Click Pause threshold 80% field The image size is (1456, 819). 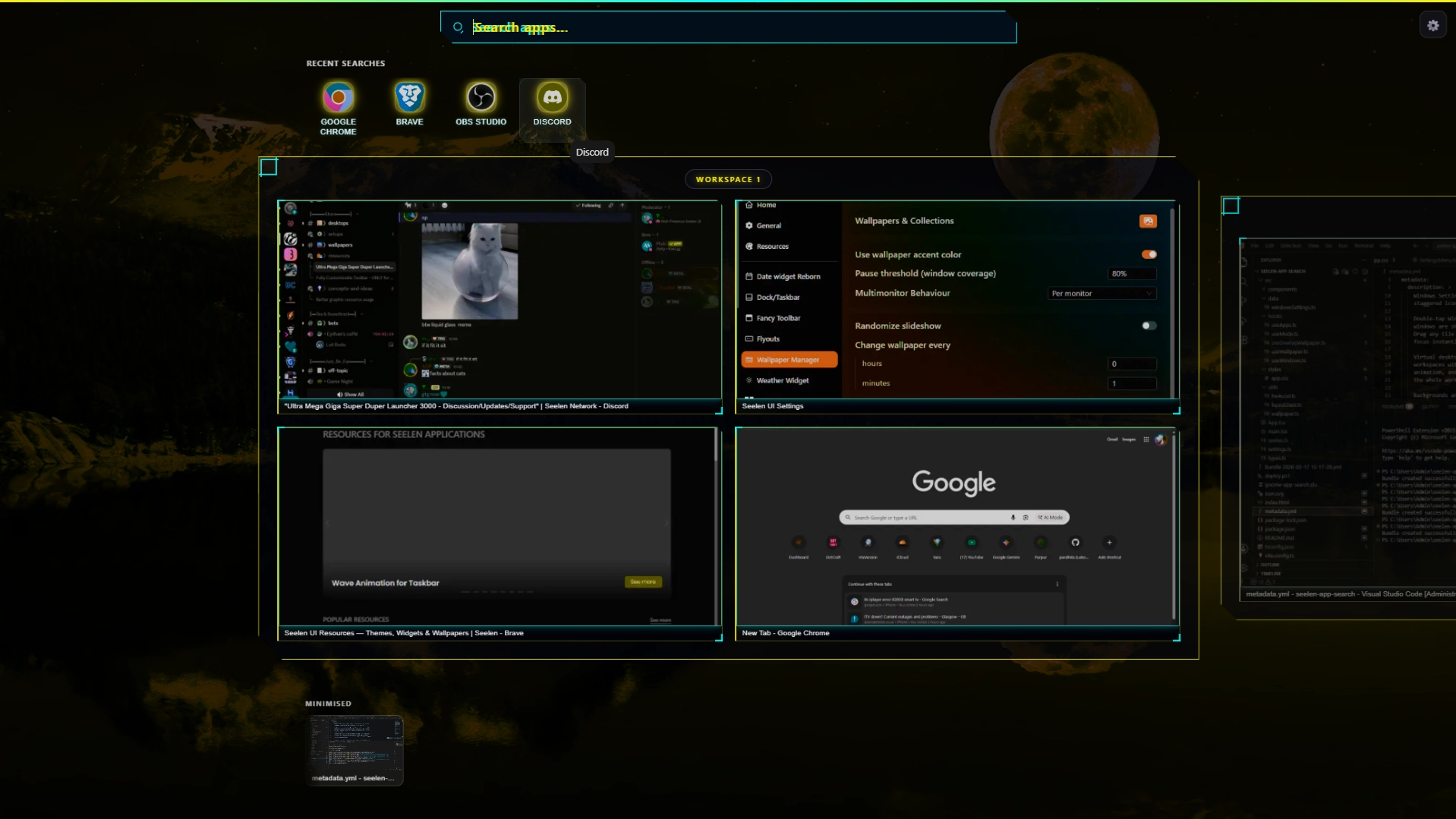tap(1132, 273)
